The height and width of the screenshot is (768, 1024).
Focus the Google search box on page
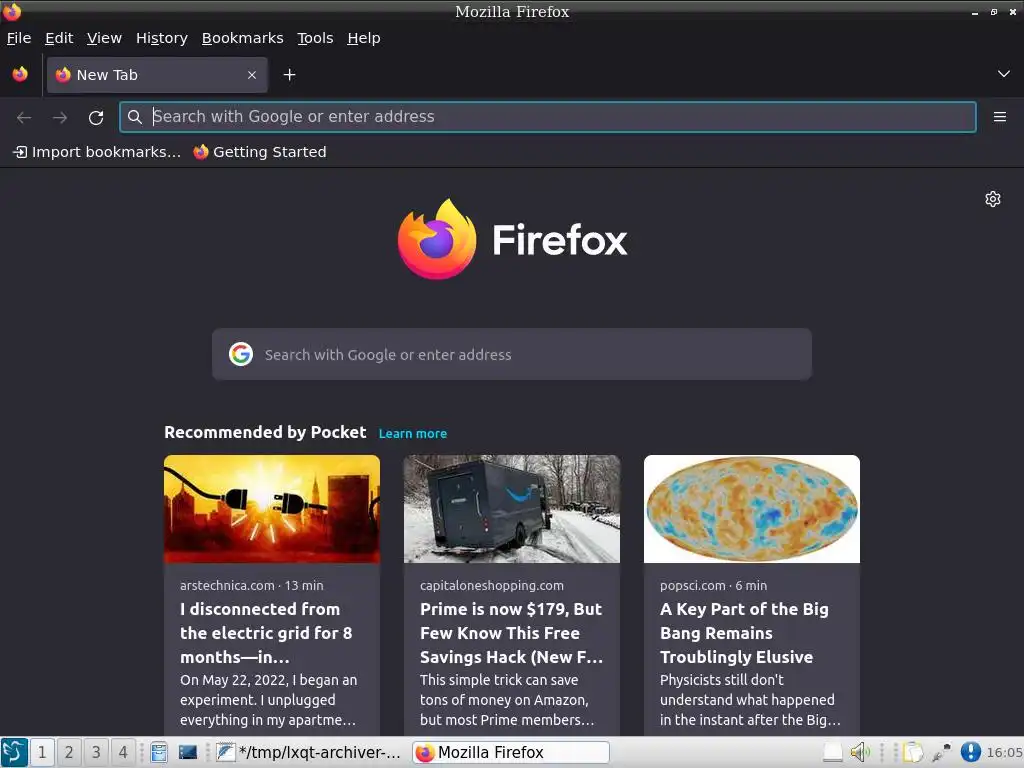(x=511, y=354)
